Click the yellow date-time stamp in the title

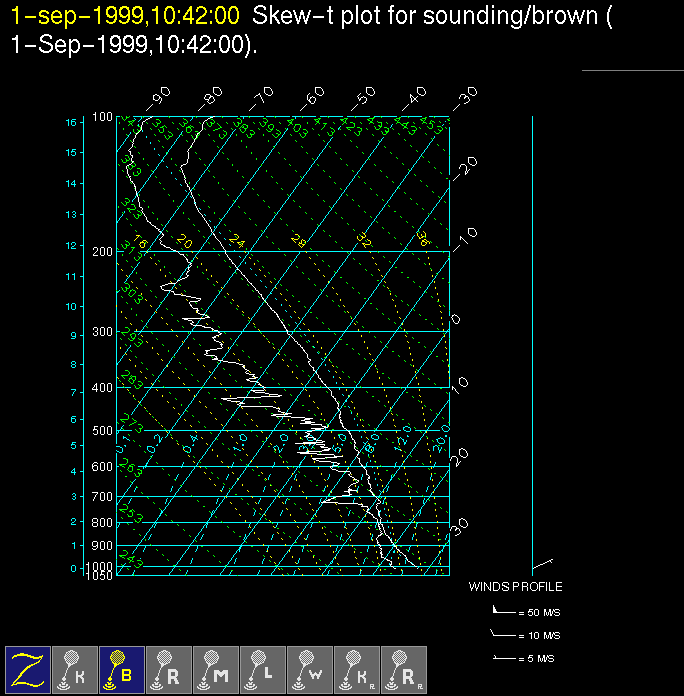coord(125,16)
